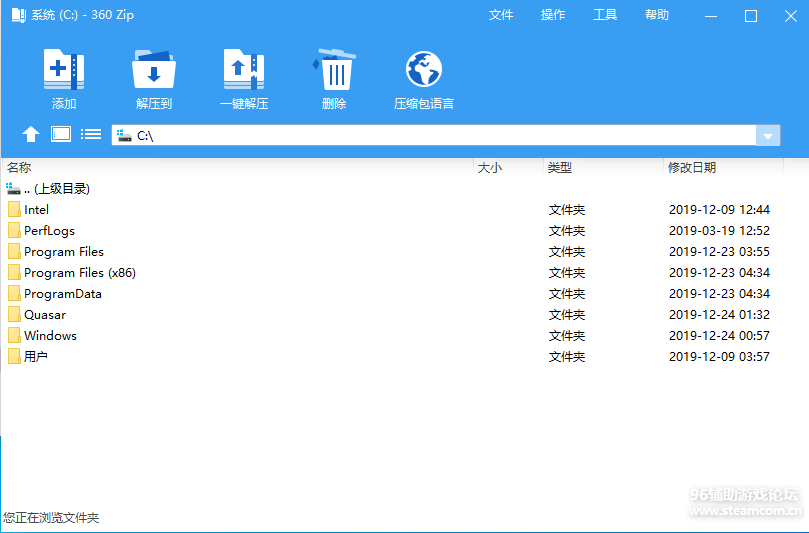
Task: Switch to list view mode
Action: point(91,134)
